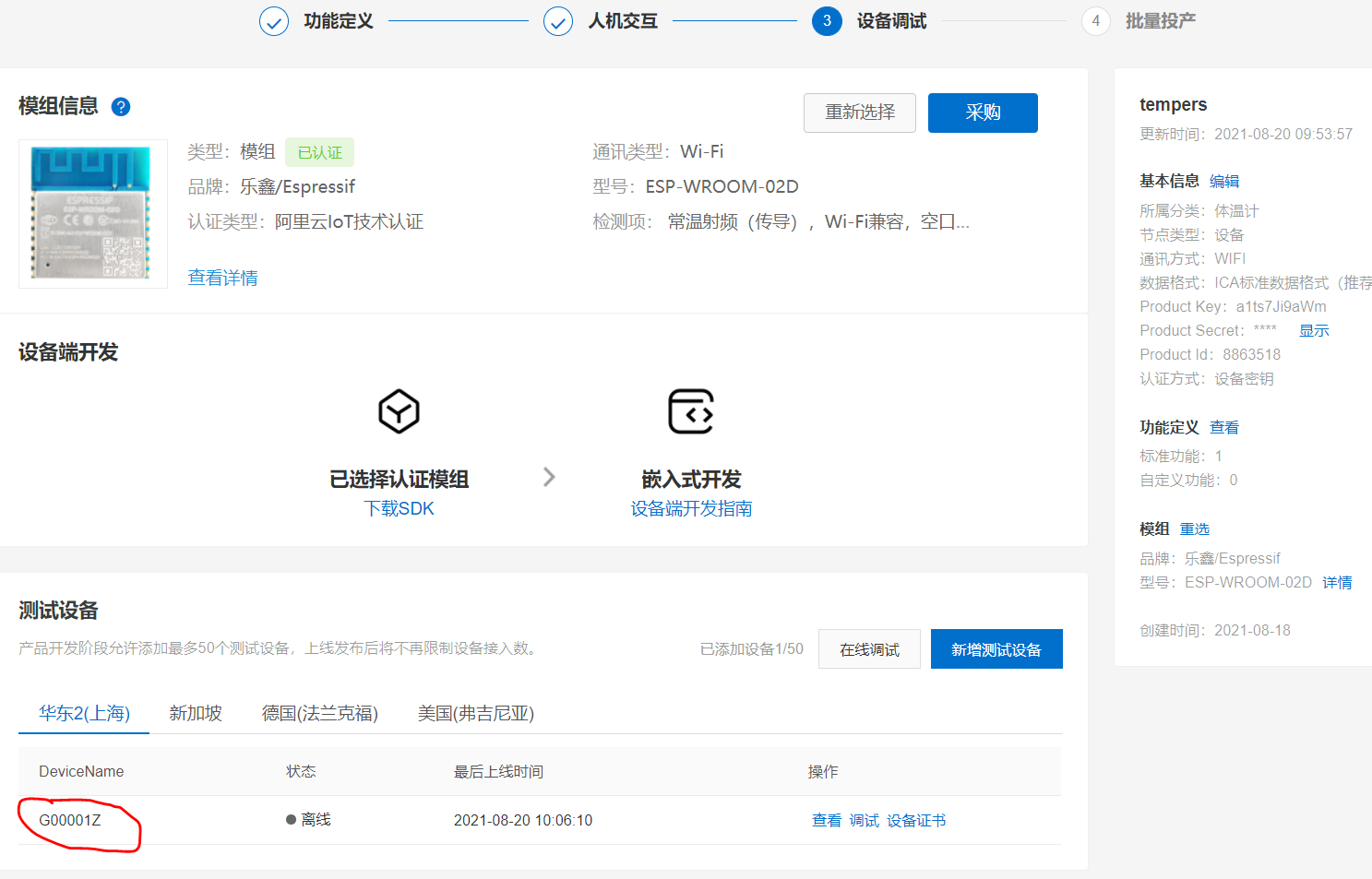Click the help icon beside 模组信息
This screenshot has width=1372, height=879.
[x=120, y=107]
